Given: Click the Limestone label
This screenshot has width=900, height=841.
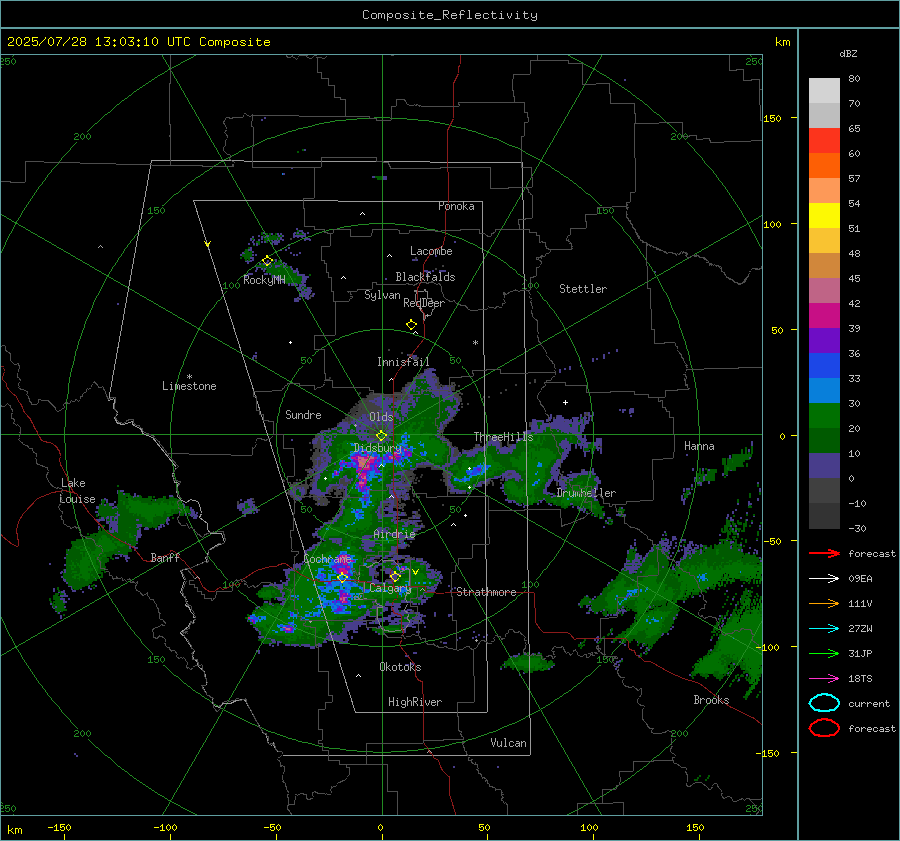Looking at the screenshot, I should point(189,386).
